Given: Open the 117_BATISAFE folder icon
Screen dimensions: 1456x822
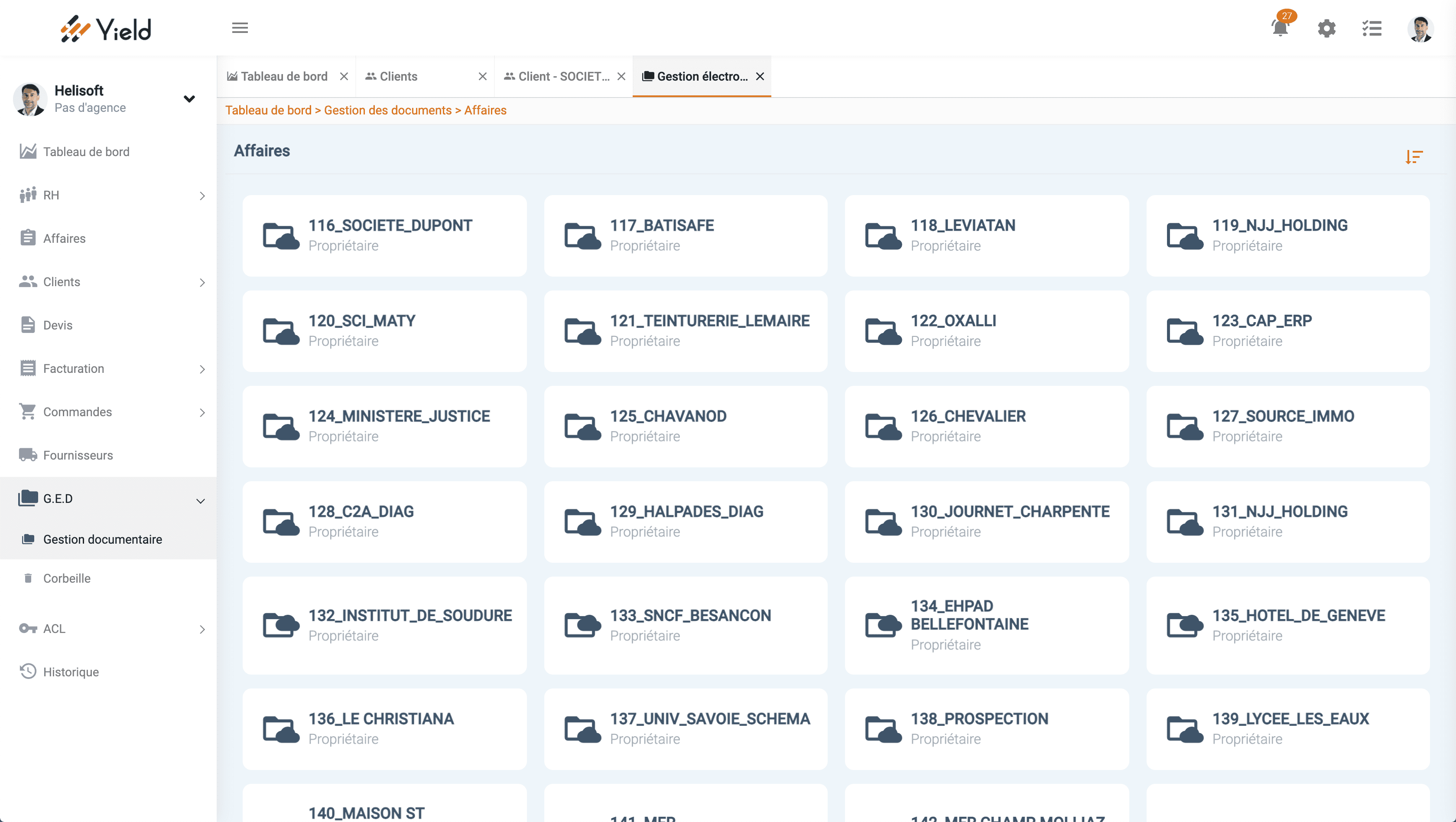Looking at the screenshot, I should (x=583, y=236).
